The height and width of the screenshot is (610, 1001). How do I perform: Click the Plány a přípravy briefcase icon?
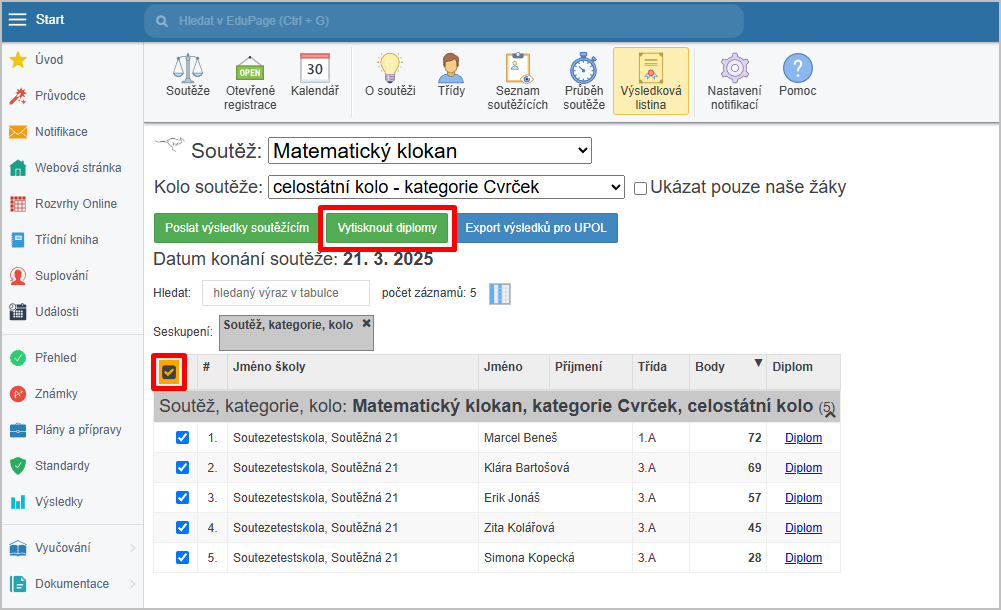point(18,430)
